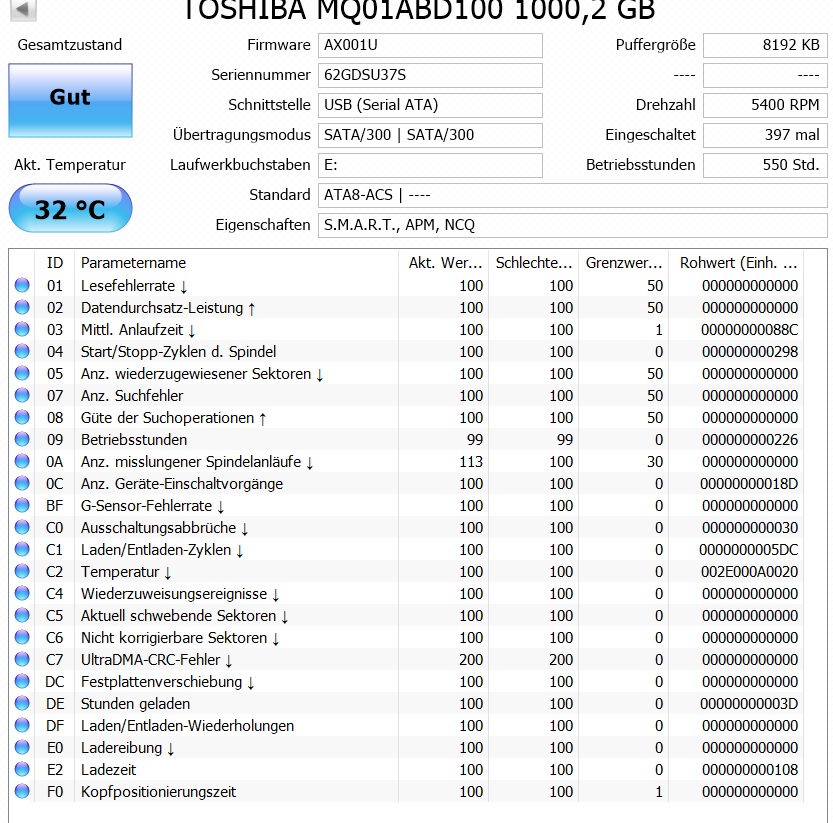Select raw value 002E000A0020

pos(750,572)
